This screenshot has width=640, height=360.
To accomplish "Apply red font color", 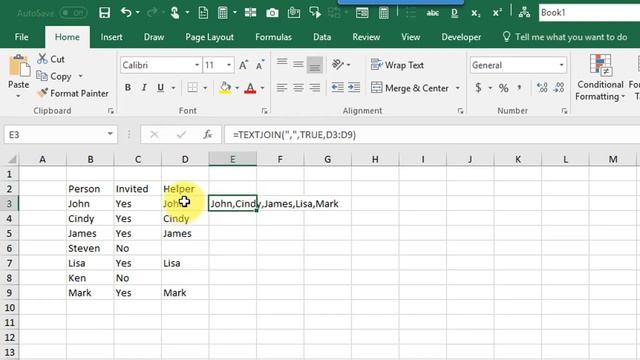I will click(250, 88).
